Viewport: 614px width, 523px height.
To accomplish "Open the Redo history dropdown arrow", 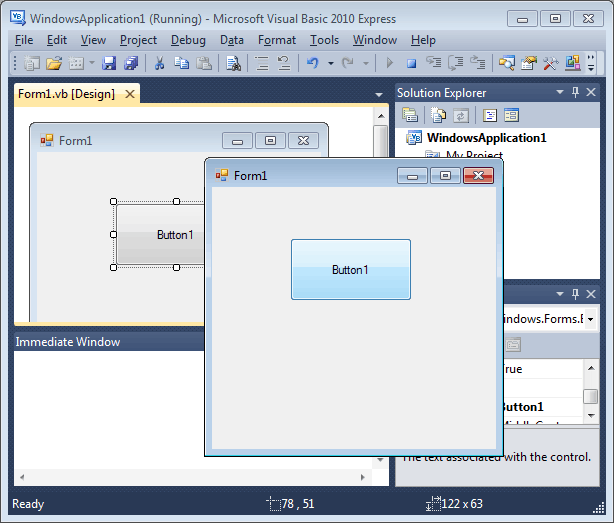I will click(366, 63).
